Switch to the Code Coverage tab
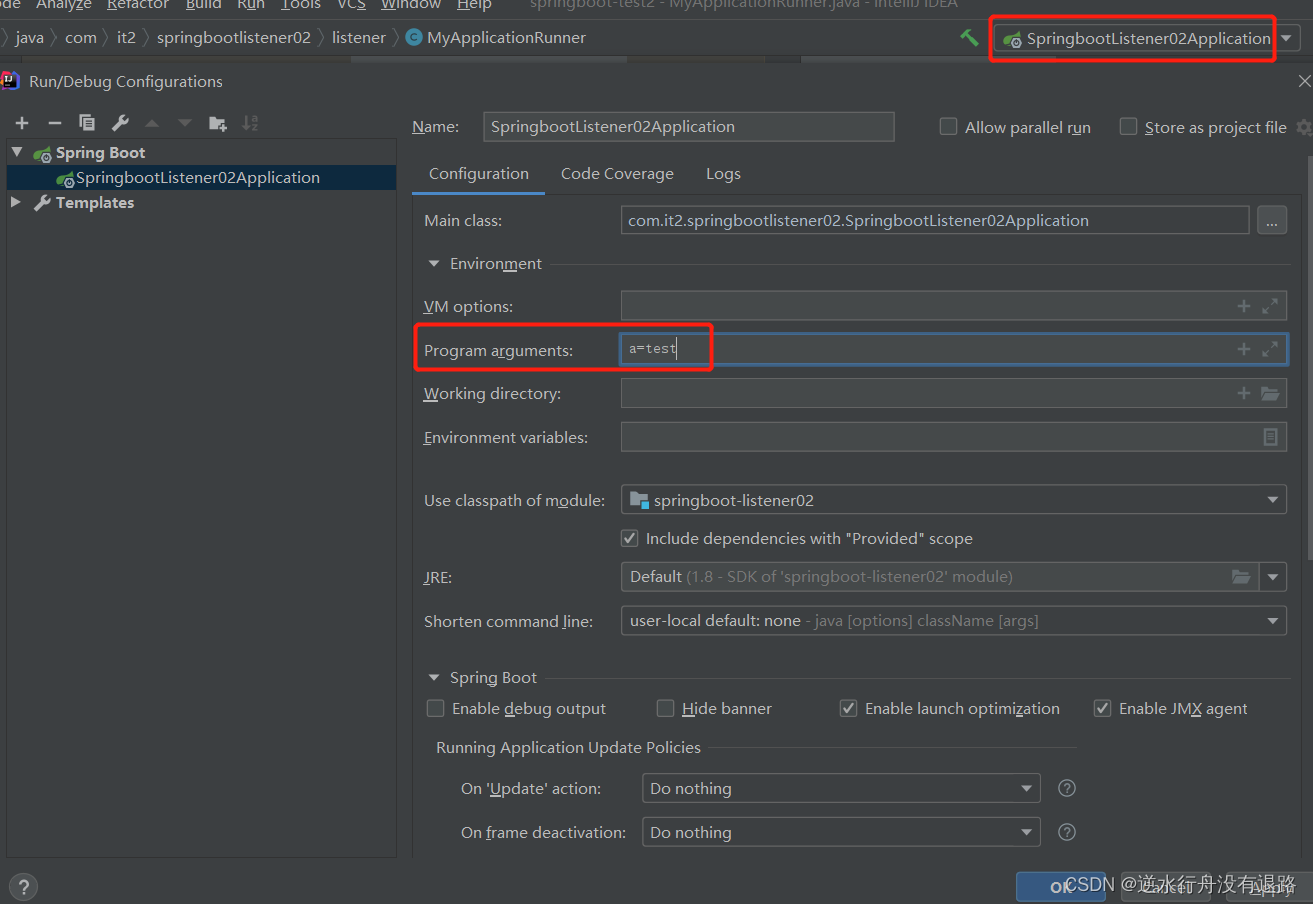1313x904 pixels. pos(617,174)
